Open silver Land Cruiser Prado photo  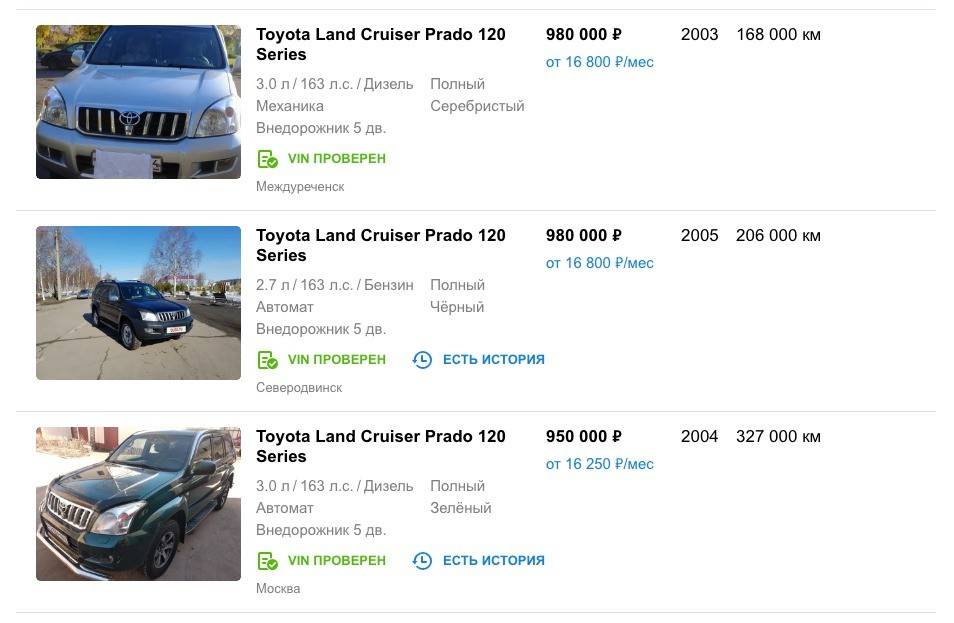(x=138, y=102)
